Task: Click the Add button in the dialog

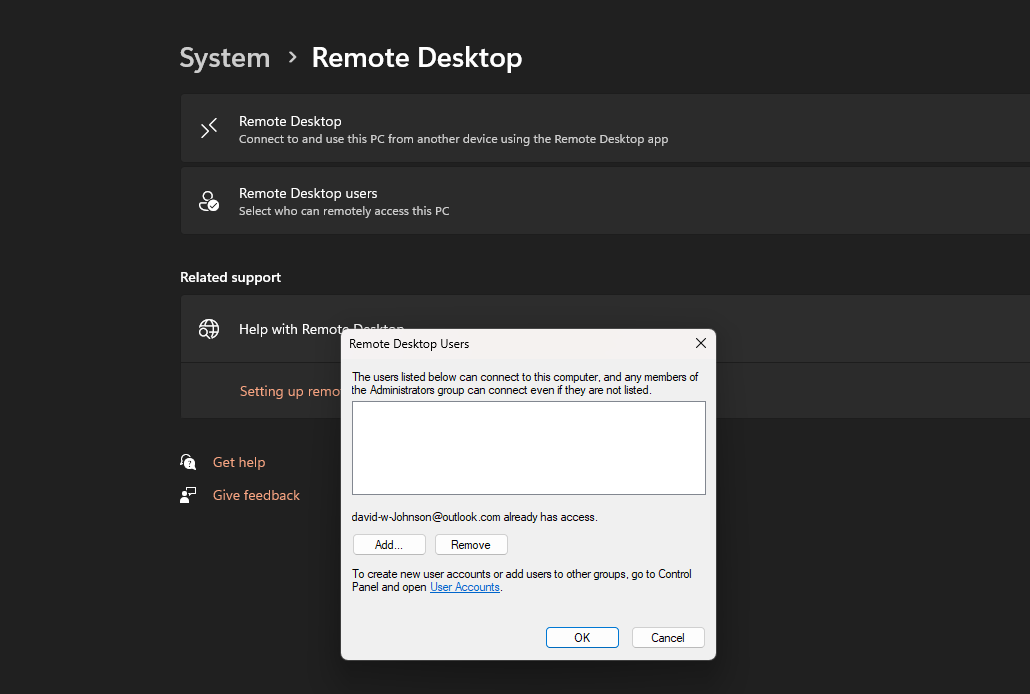Action: (389, 544)
